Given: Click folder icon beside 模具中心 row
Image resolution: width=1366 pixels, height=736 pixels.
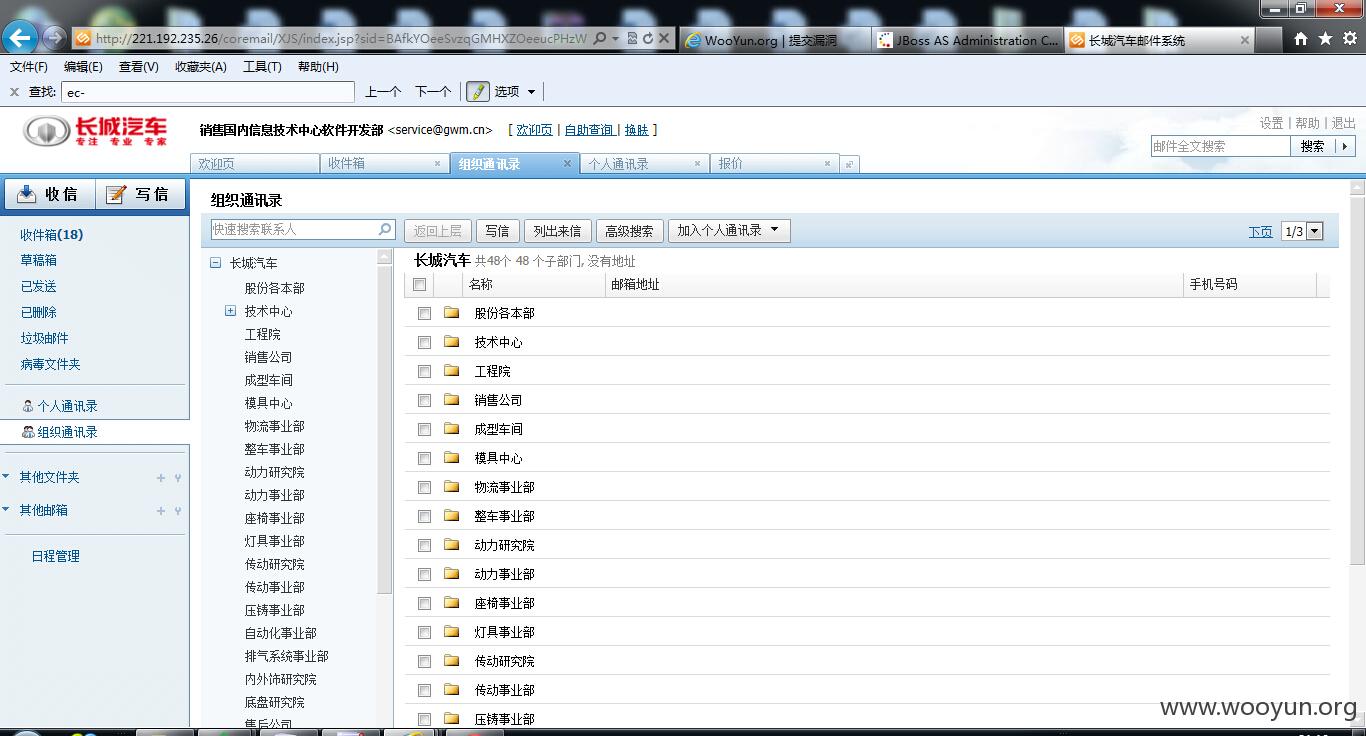Looking at the screenshot, I should click(x=451, y=458).
